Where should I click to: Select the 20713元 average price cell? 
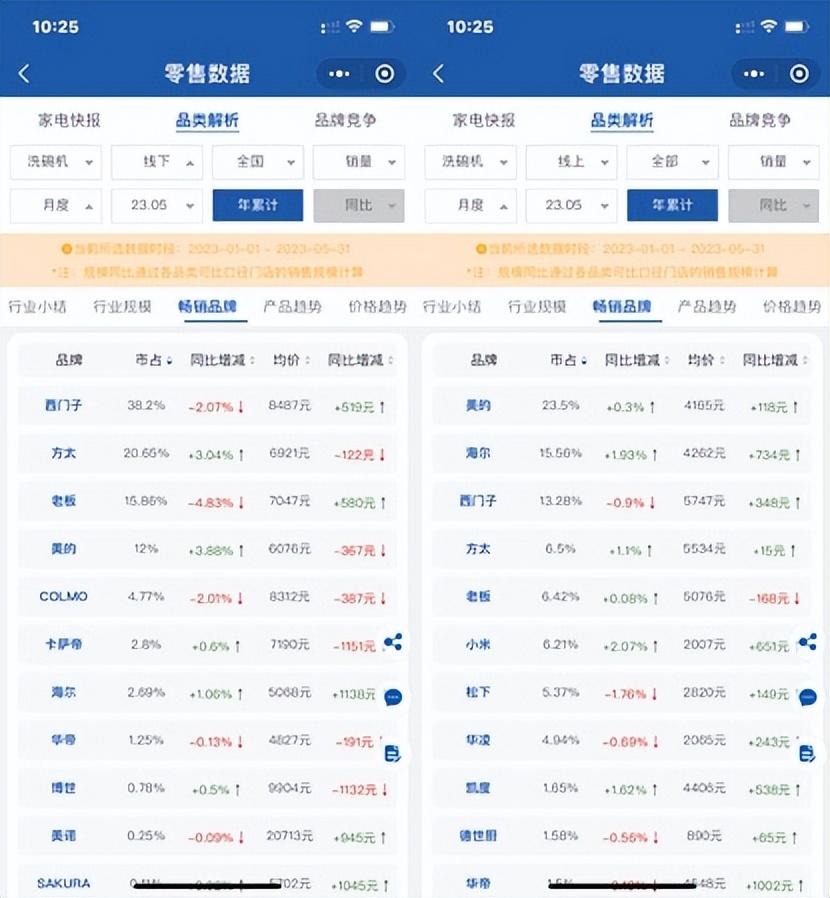290,836
